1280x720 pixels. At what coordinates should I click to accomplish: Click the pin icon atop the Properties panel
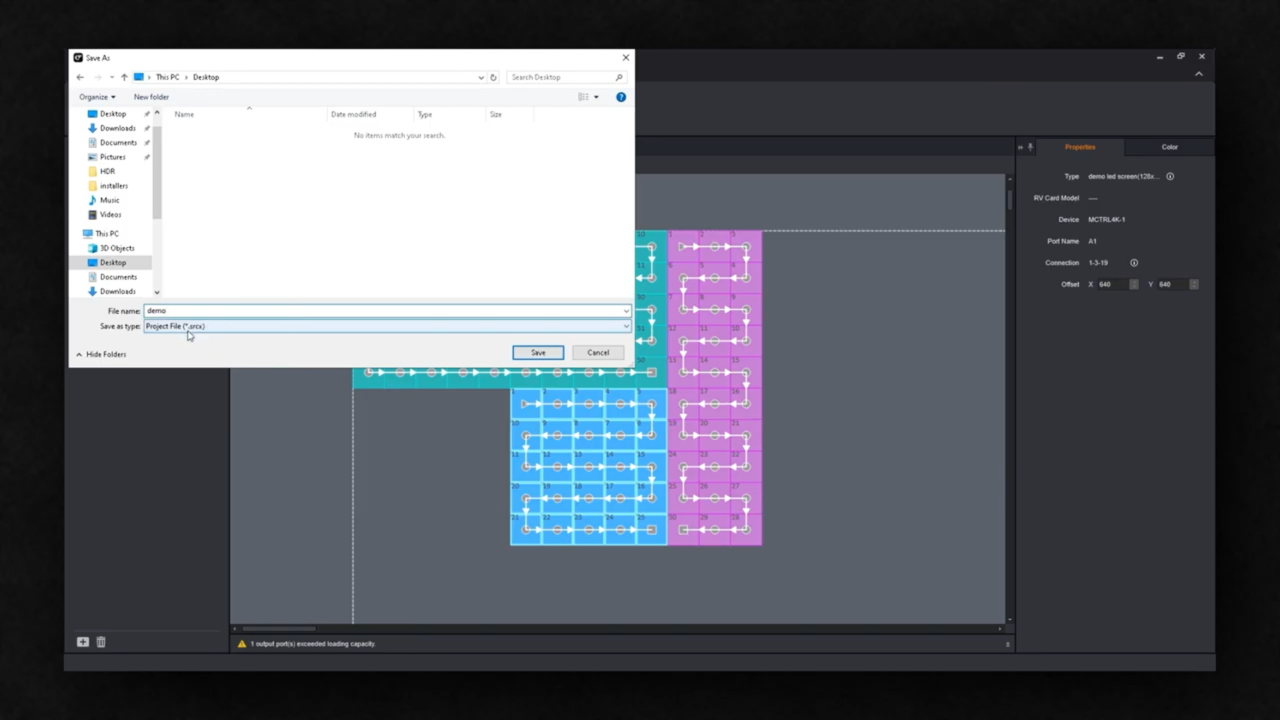(1031, 146)
